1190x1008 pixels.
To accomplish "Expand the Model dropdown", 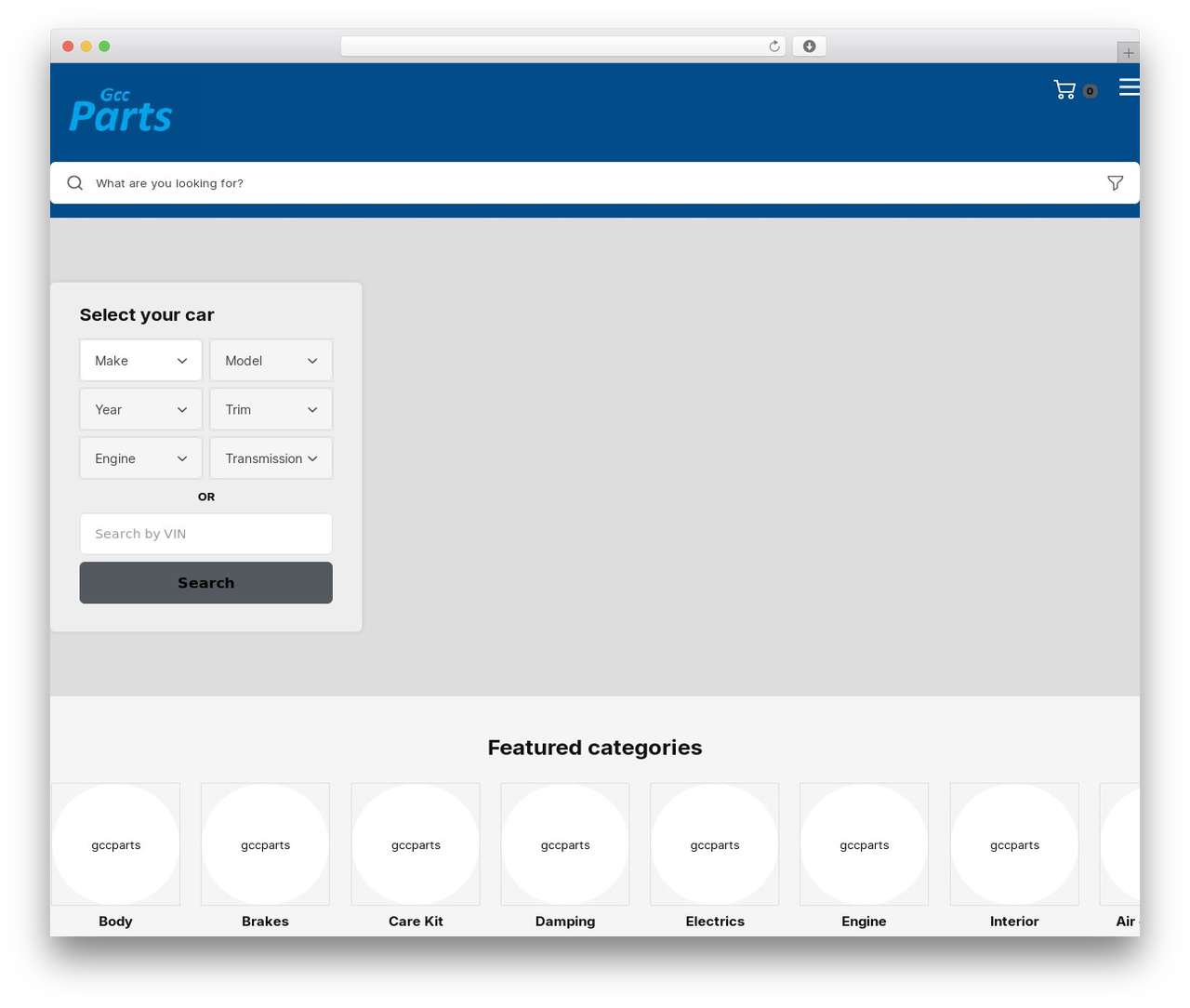I will tap(271, 361).
